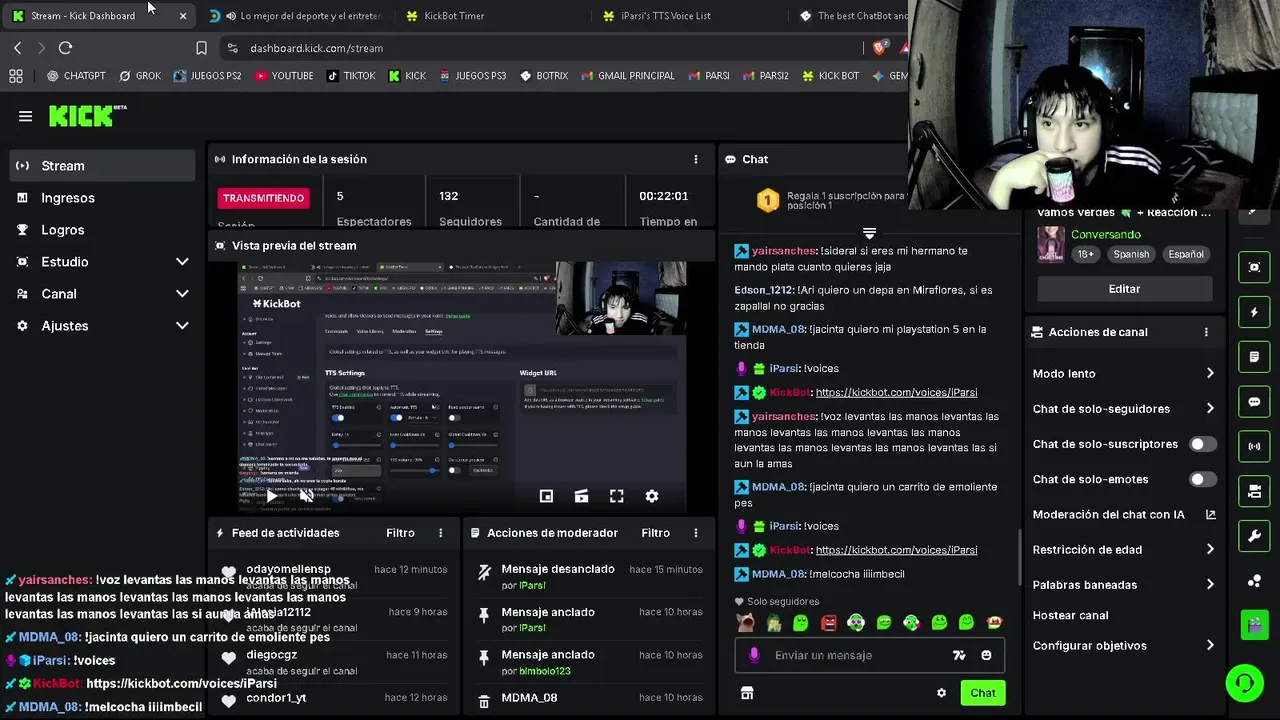Open Chat de solo-seguidores options
The width and height of the screenshot is (1280, 720).
click(1124, 409)
